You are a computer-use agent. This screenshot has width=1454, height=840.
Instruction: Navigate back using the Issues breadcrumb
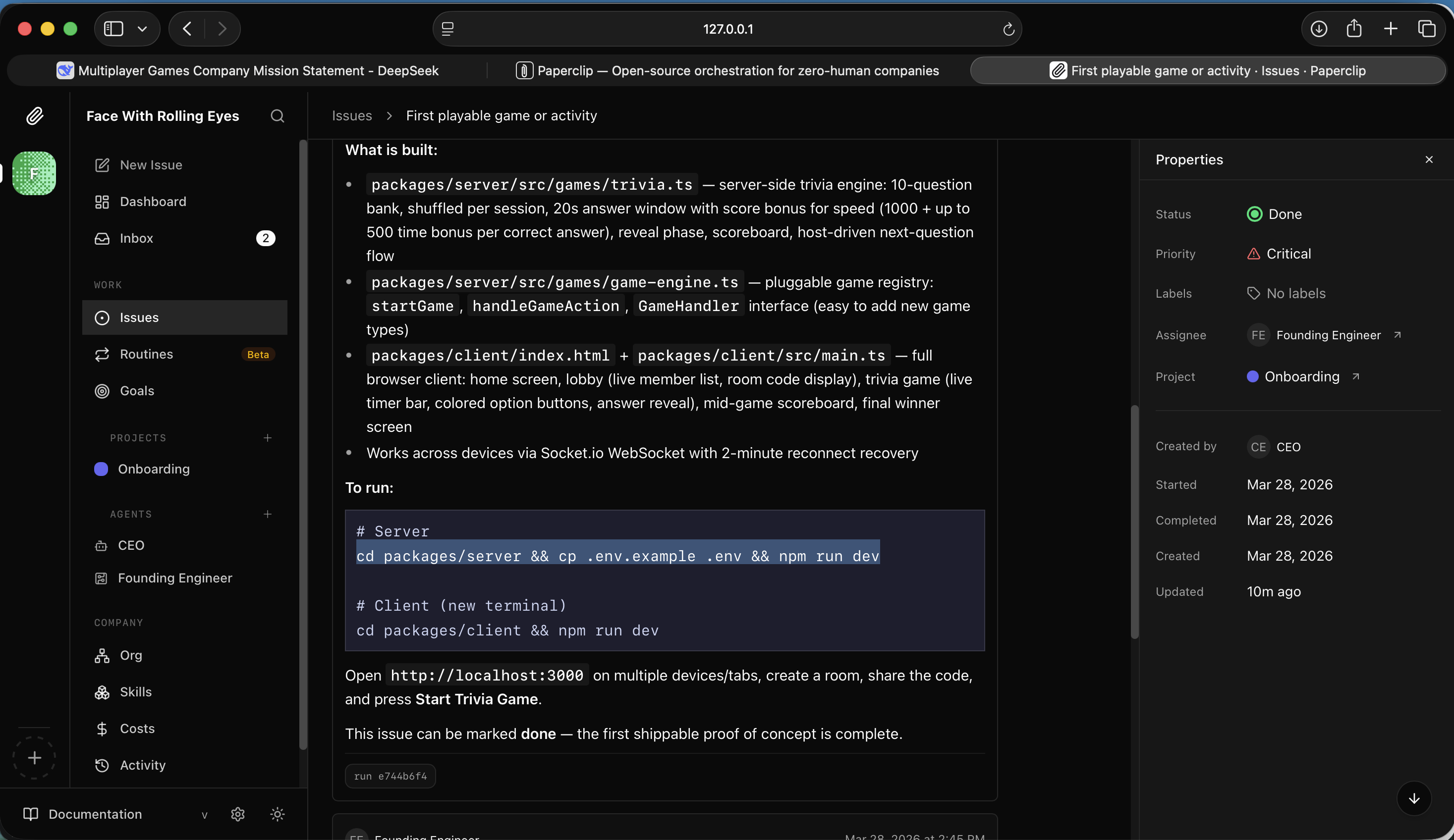(x=351, y=115)
